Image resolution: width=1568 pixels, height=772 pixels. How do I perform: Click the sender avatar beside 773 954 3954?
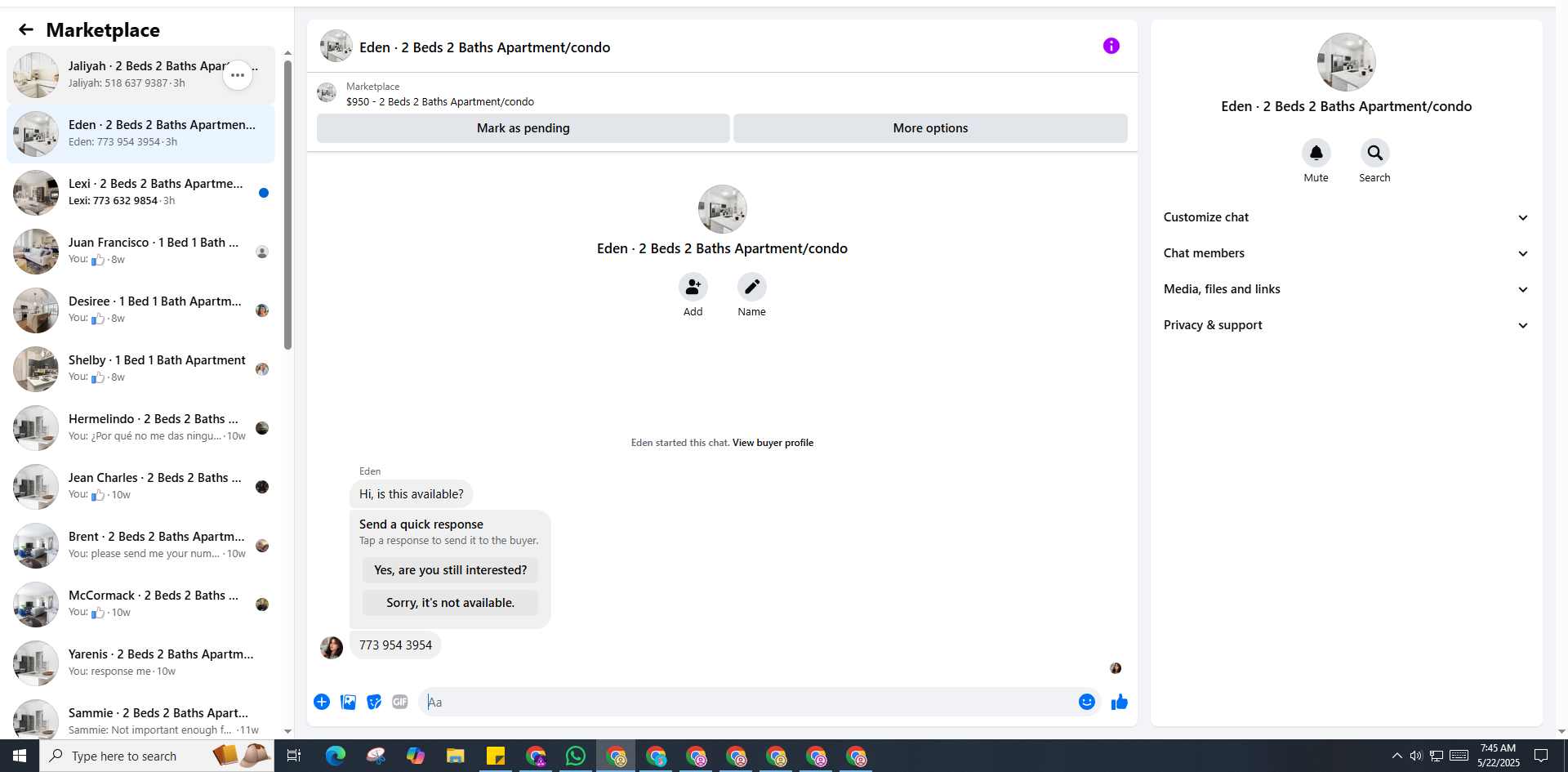pyautogui.click(x=332, y=648)
